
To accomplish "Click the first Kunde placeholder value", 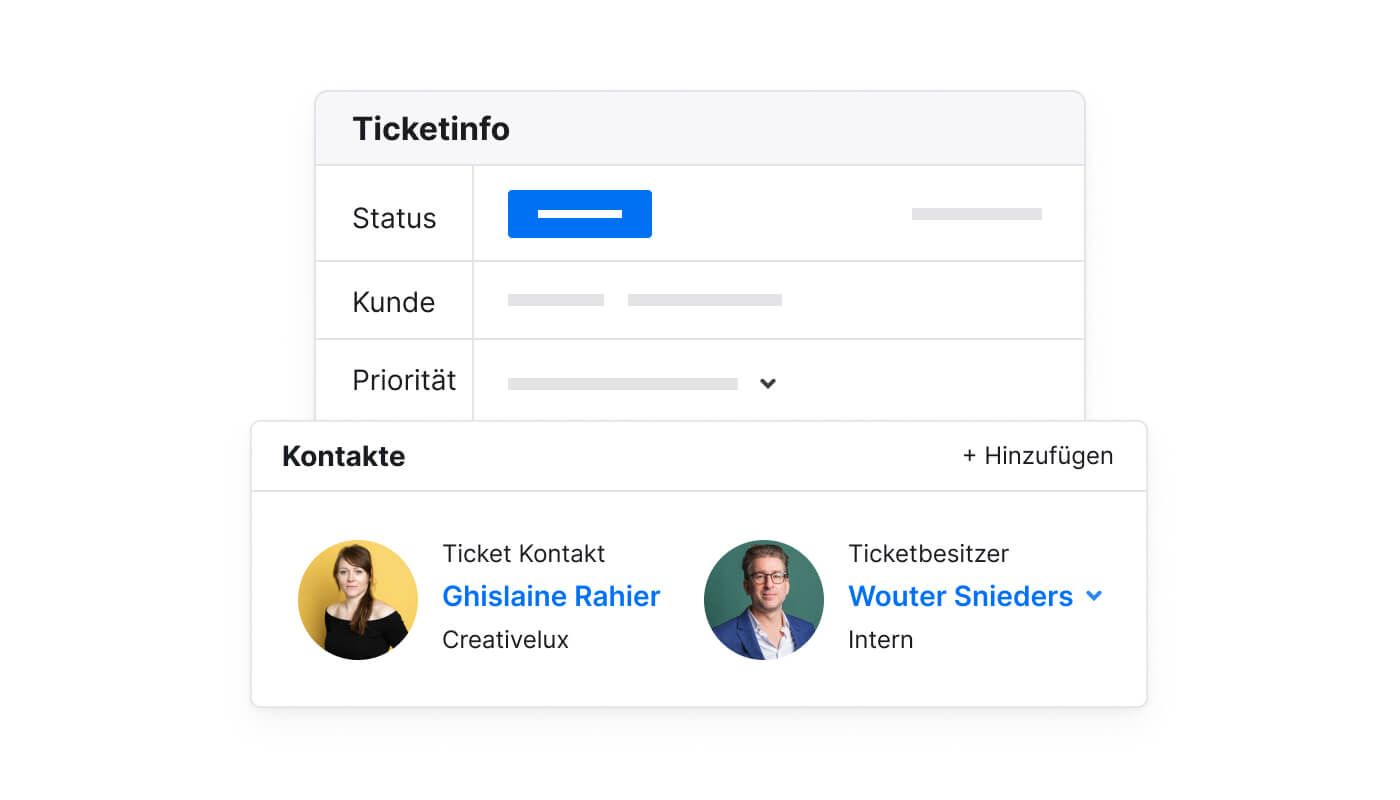I will tap(556, 300).
